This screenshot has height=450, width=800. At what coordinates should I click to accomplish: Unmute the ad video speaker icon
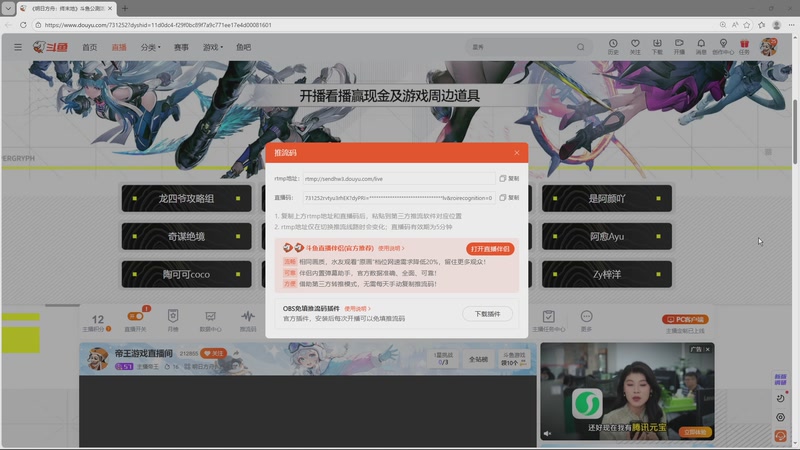[x=547, y=433]
